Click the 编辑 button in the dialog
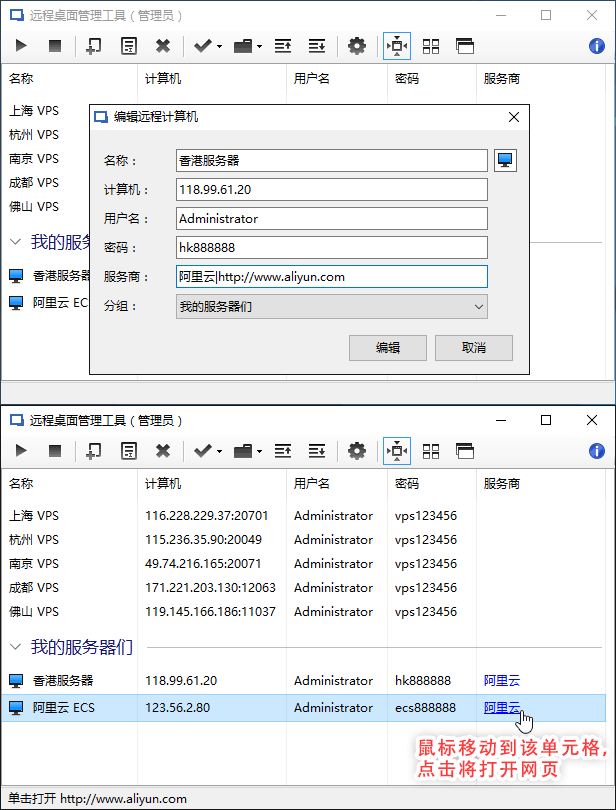This screenshot has width=616, height=810. (x=387, y=348)
